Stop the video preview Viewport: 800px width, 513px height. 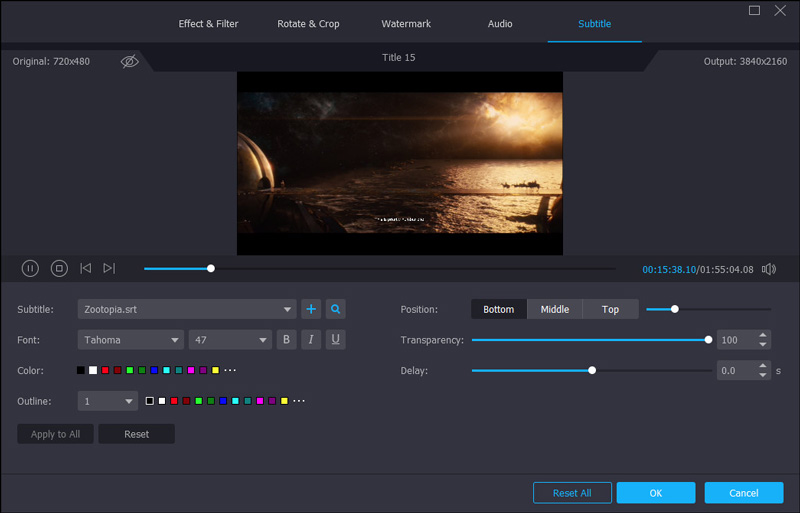pos(59,268)
